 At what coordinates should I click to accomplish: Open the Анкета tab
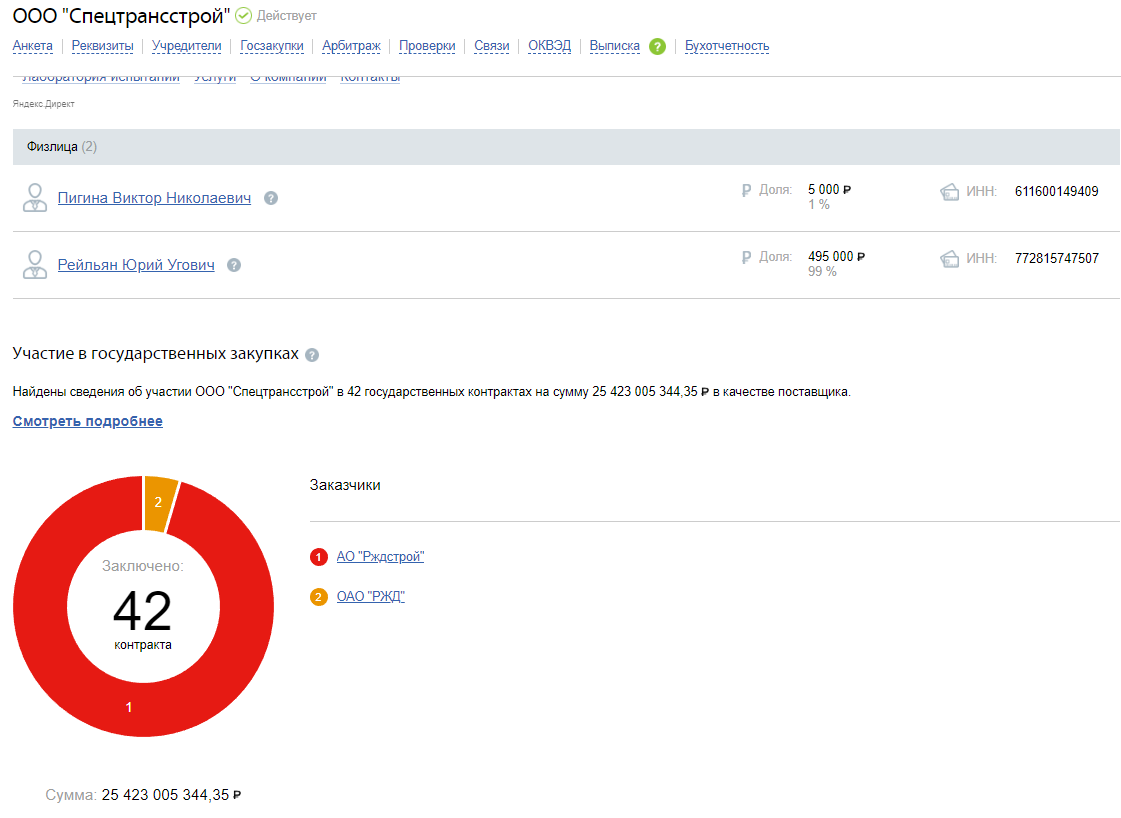point(32,46)
